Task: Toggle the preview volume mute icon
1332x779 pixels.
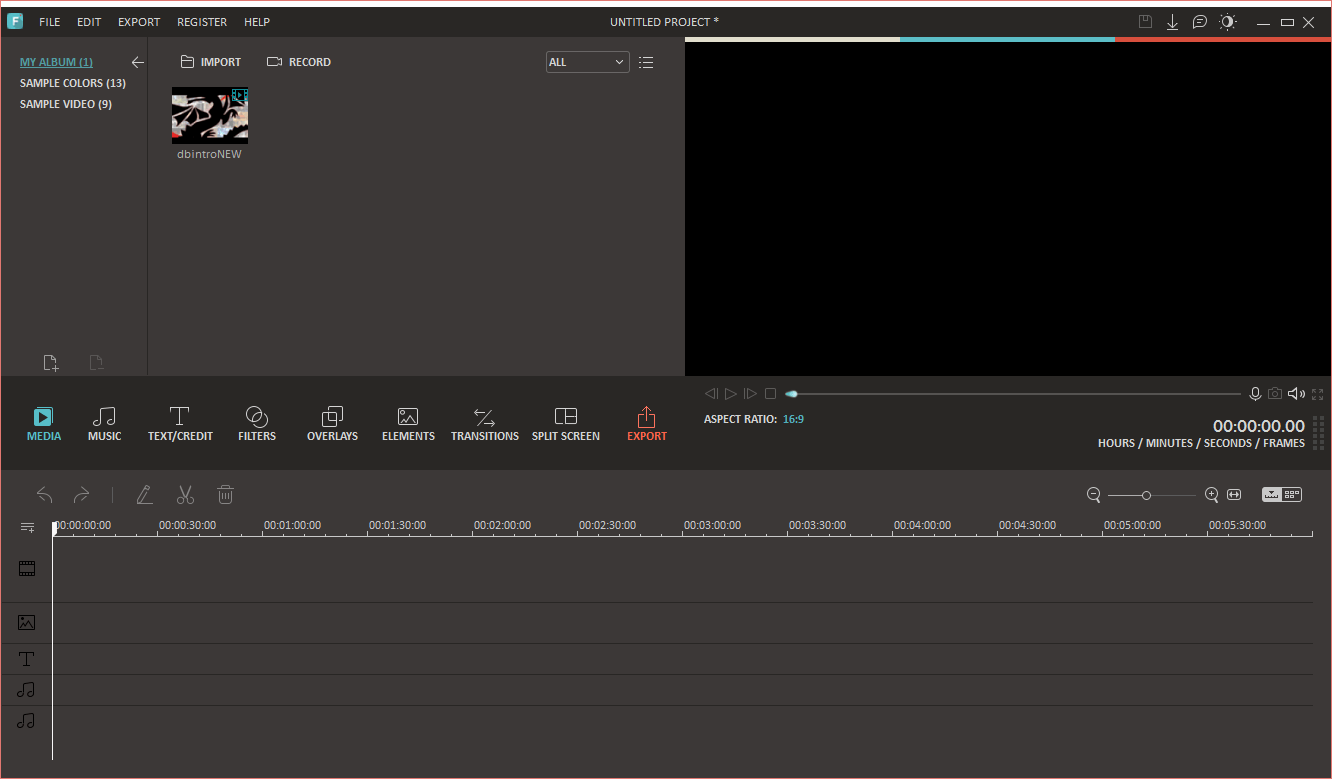Action: 1296,394
